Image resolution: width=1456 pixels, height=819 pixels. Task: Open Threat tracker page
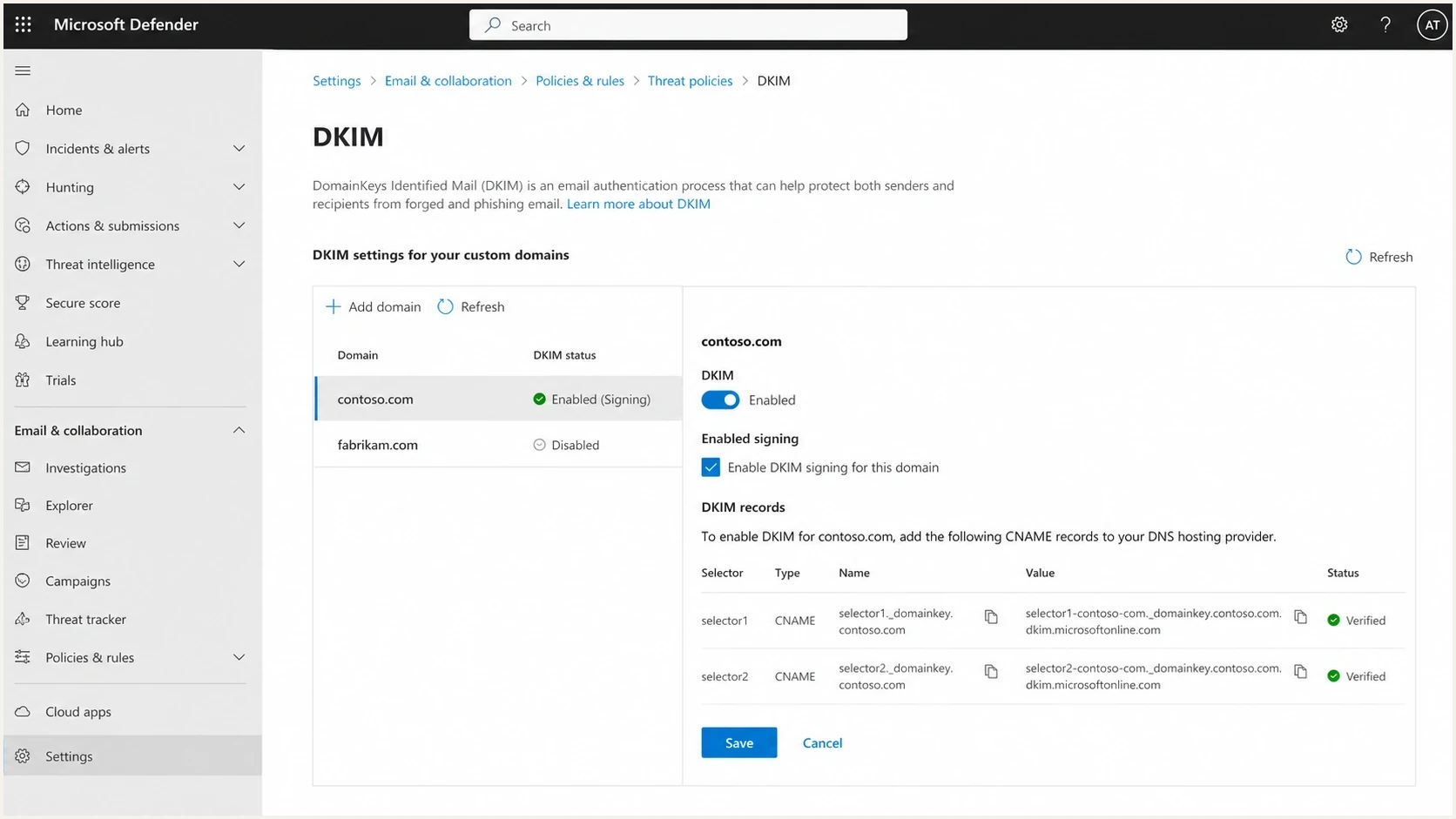click(132, 619)
